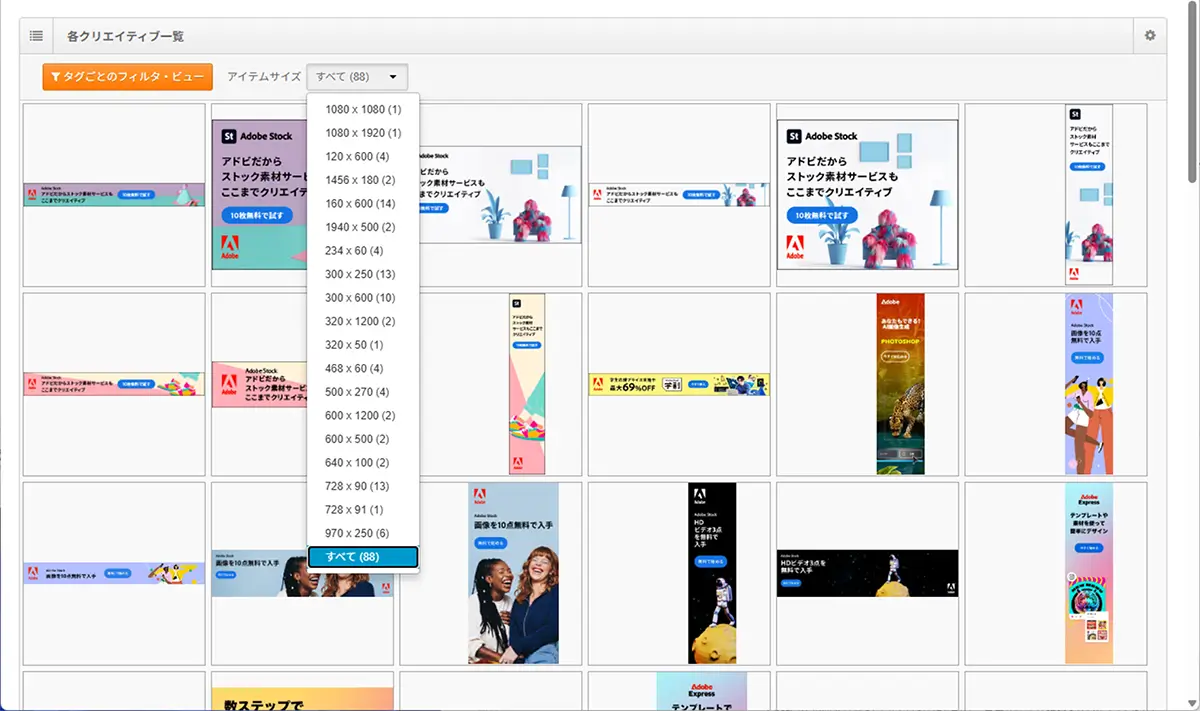Pick the 300 x 250 (13) size

pyautogui.click(x=363, y=274)
